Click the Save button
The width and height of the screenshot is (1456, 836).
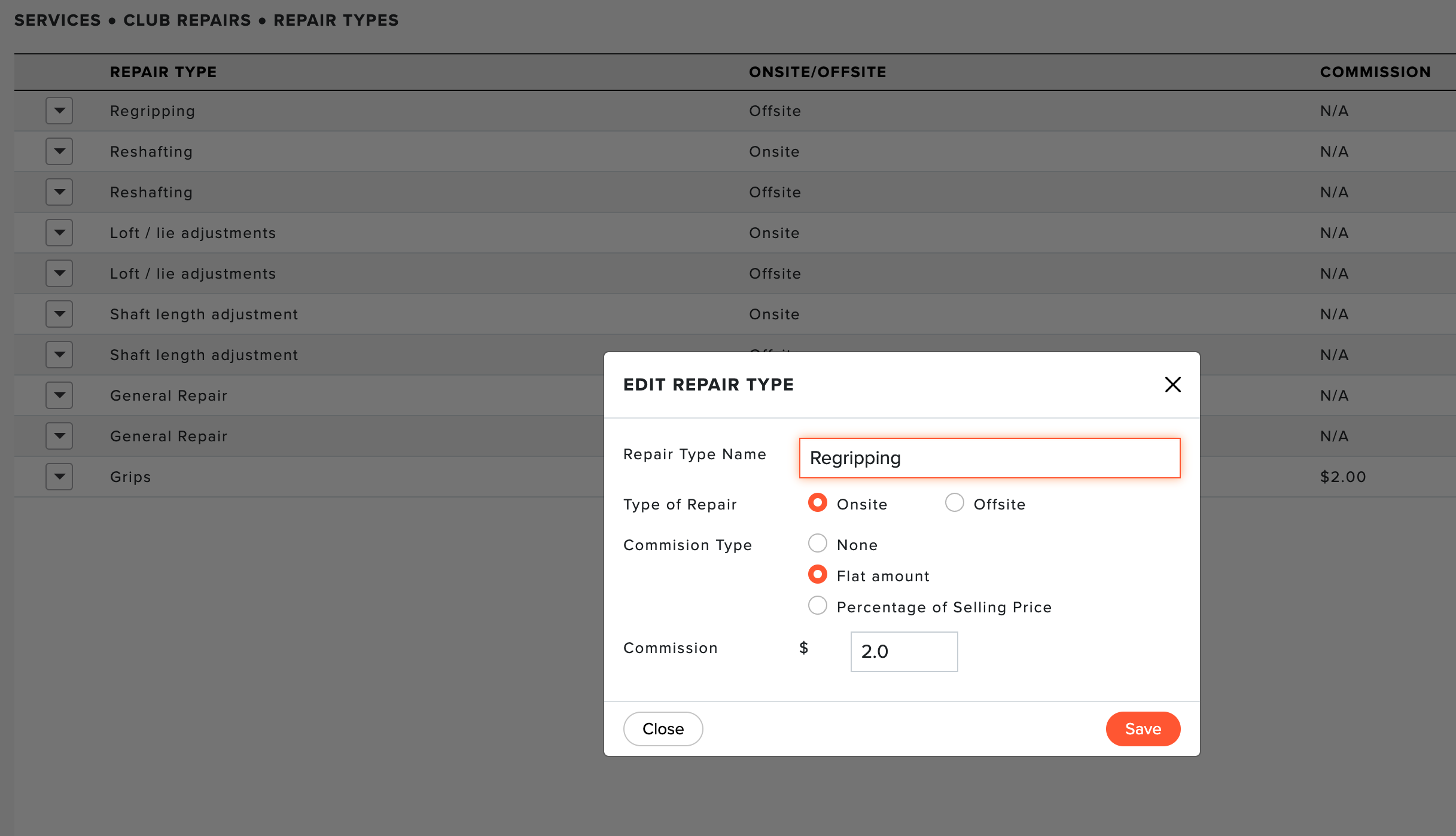tap(1143, 729)
